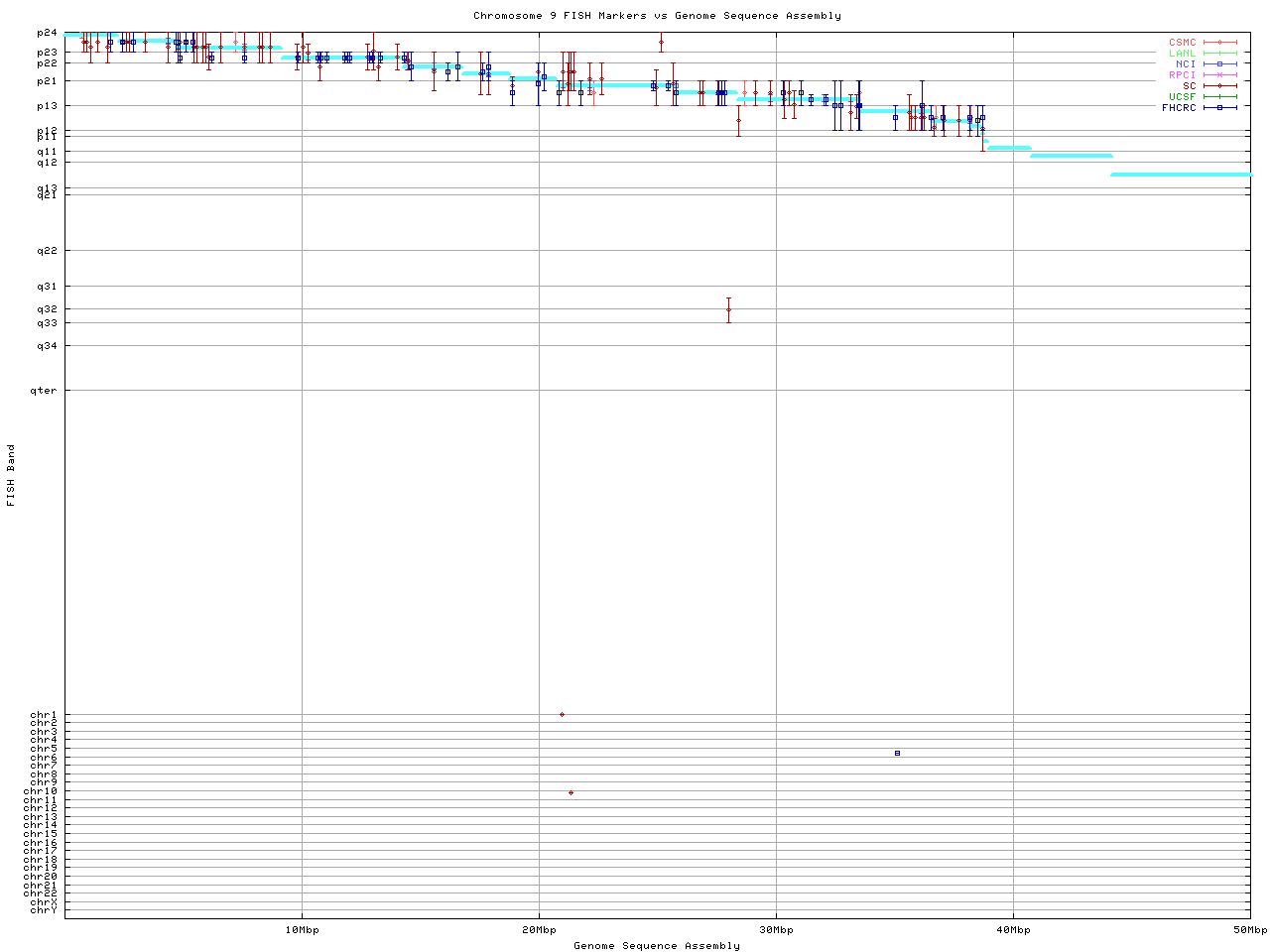Click the RPCI magenta cross legend marker
Image resolution: width=1270 pixels, height=952 pixels.
tap(1219, 75)
